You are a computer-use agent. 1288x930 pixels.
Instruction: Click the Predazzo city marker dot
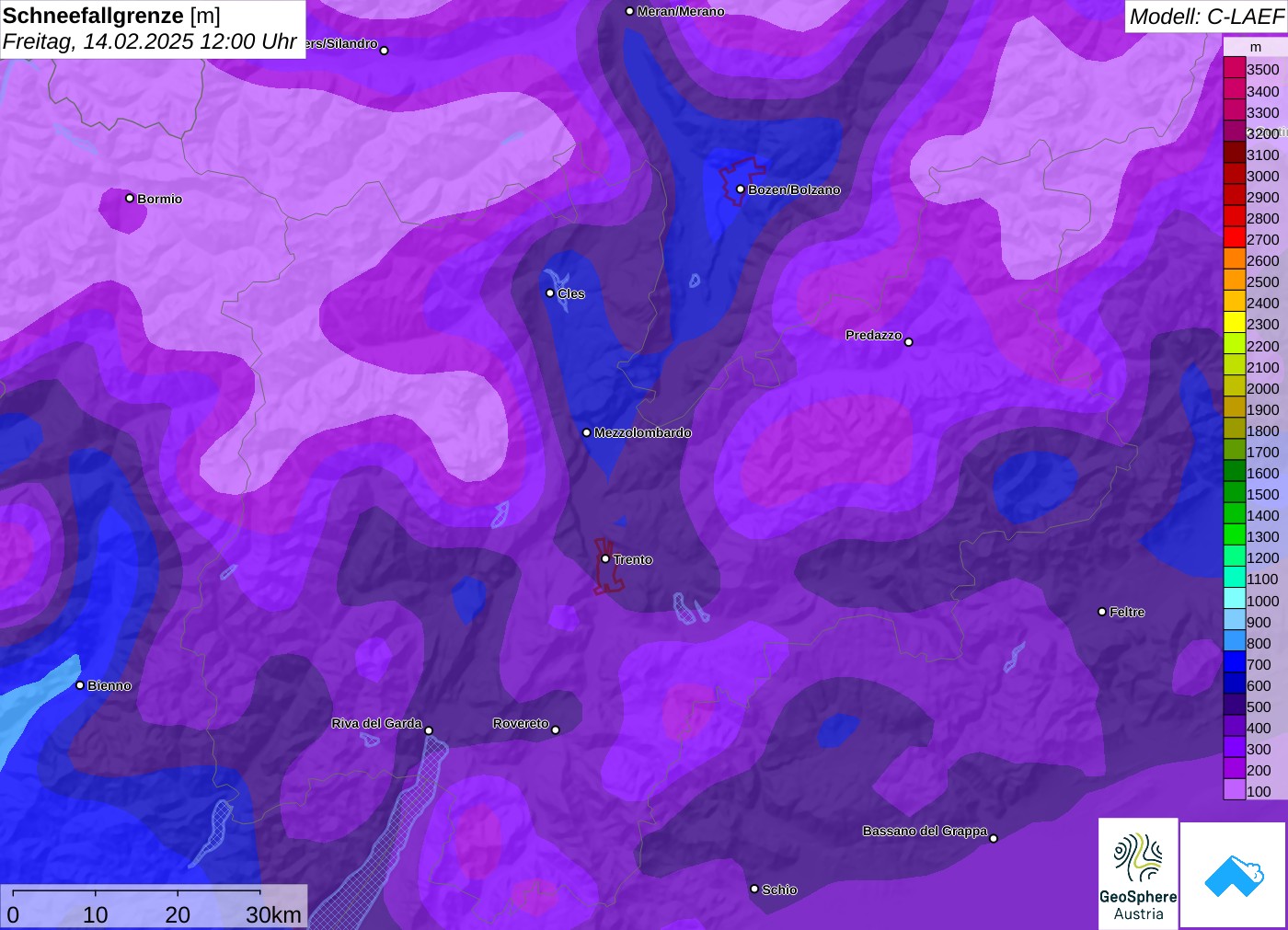(x=909, y=342)
